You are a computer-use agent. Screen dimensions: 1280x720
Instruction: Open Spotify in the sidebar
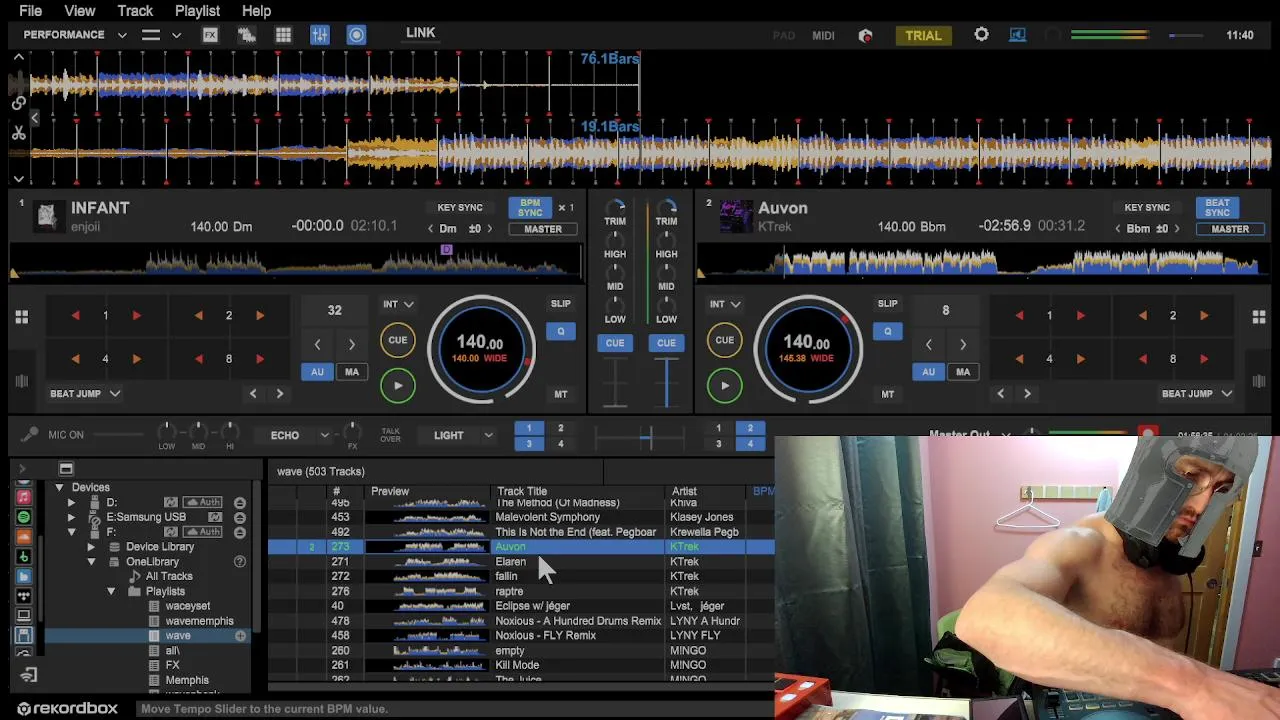tap(24, 517)
